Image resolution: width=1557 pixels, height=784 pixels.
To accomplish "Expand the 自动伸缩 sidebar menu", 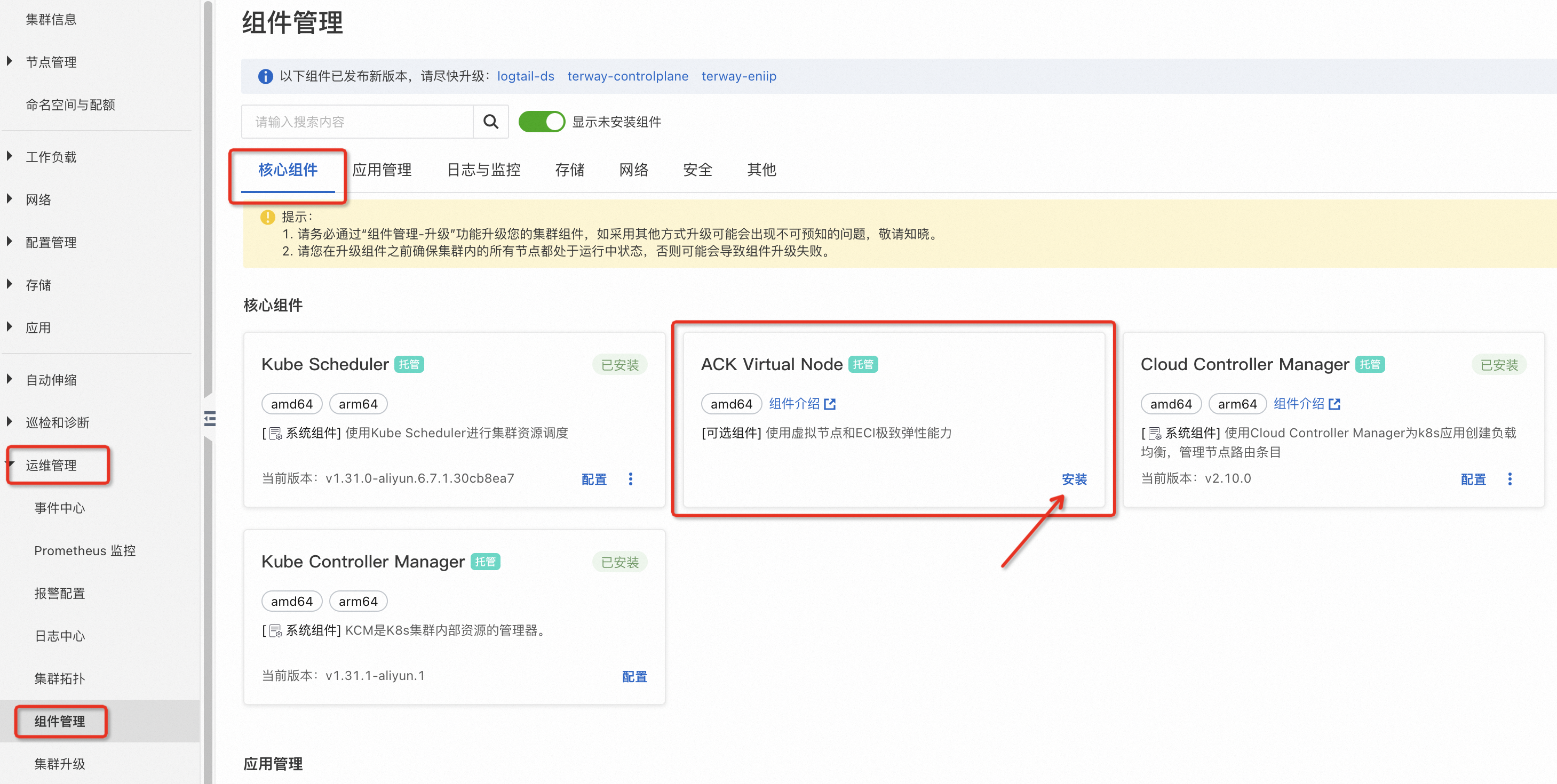I will [51, 380].
